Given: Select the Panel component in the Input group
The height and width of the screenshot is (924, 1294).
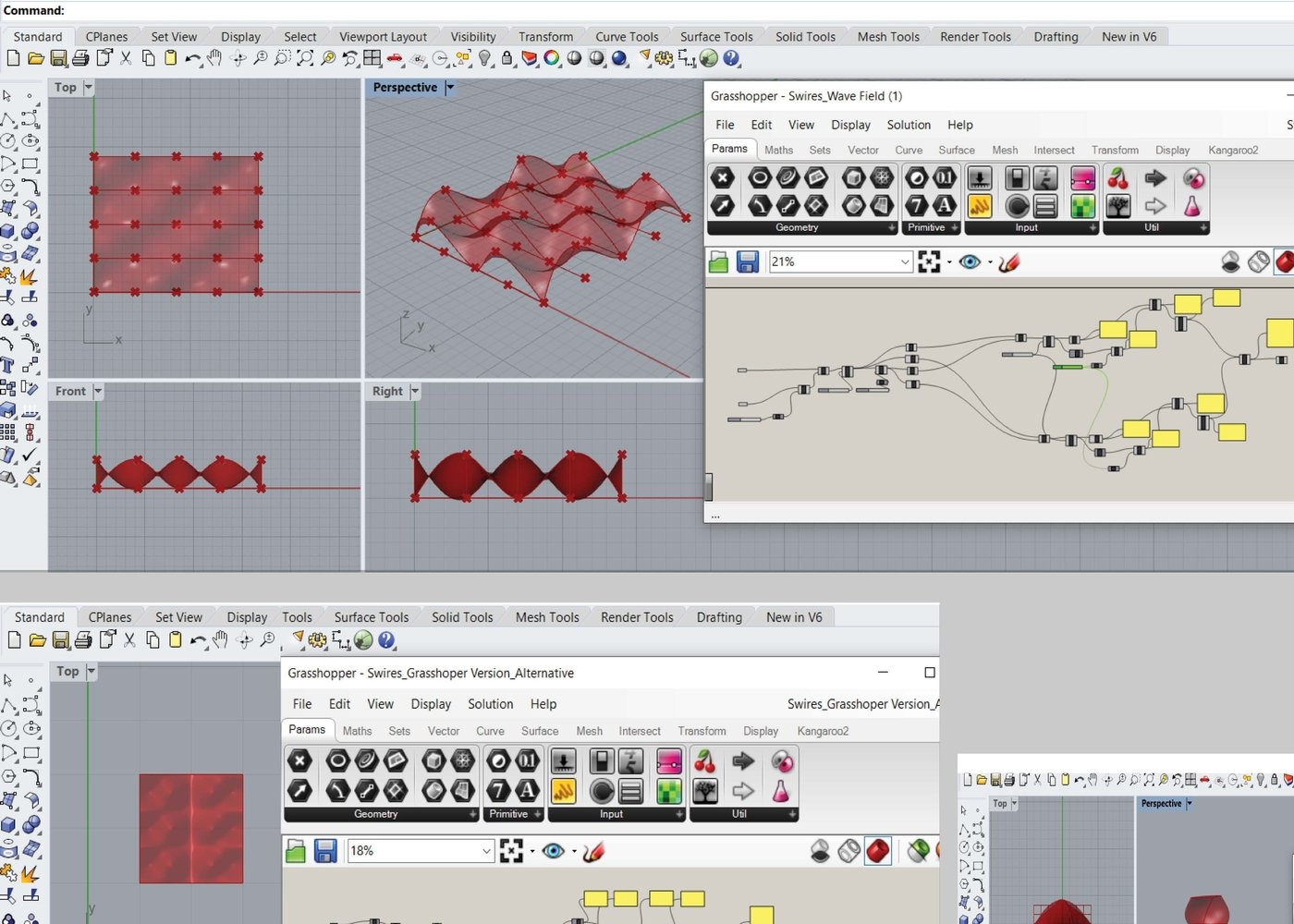Looking at the screenshot, I should coord(1047,206).
